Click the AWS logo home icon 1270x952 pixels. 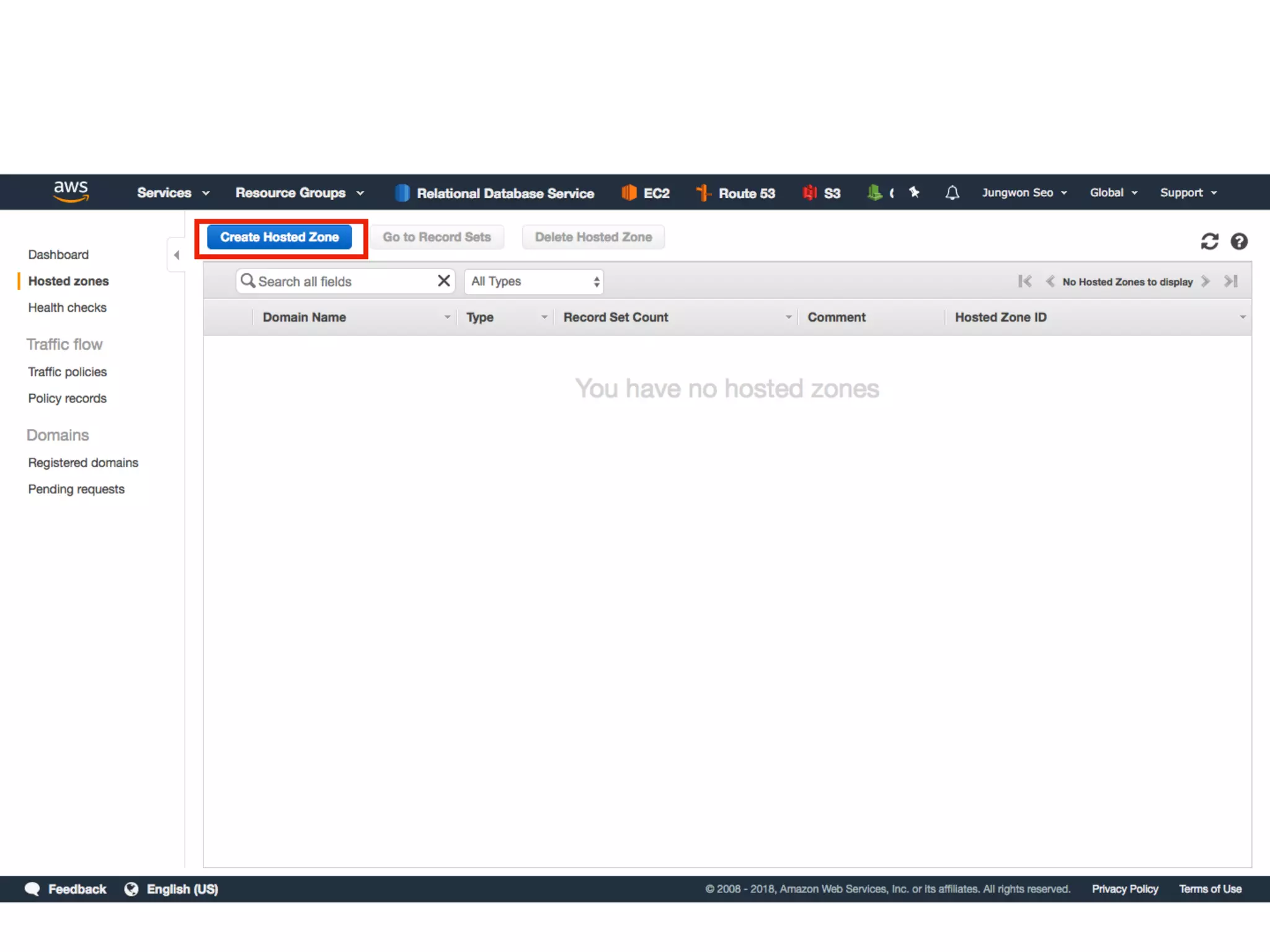click(x=71, y=192)
